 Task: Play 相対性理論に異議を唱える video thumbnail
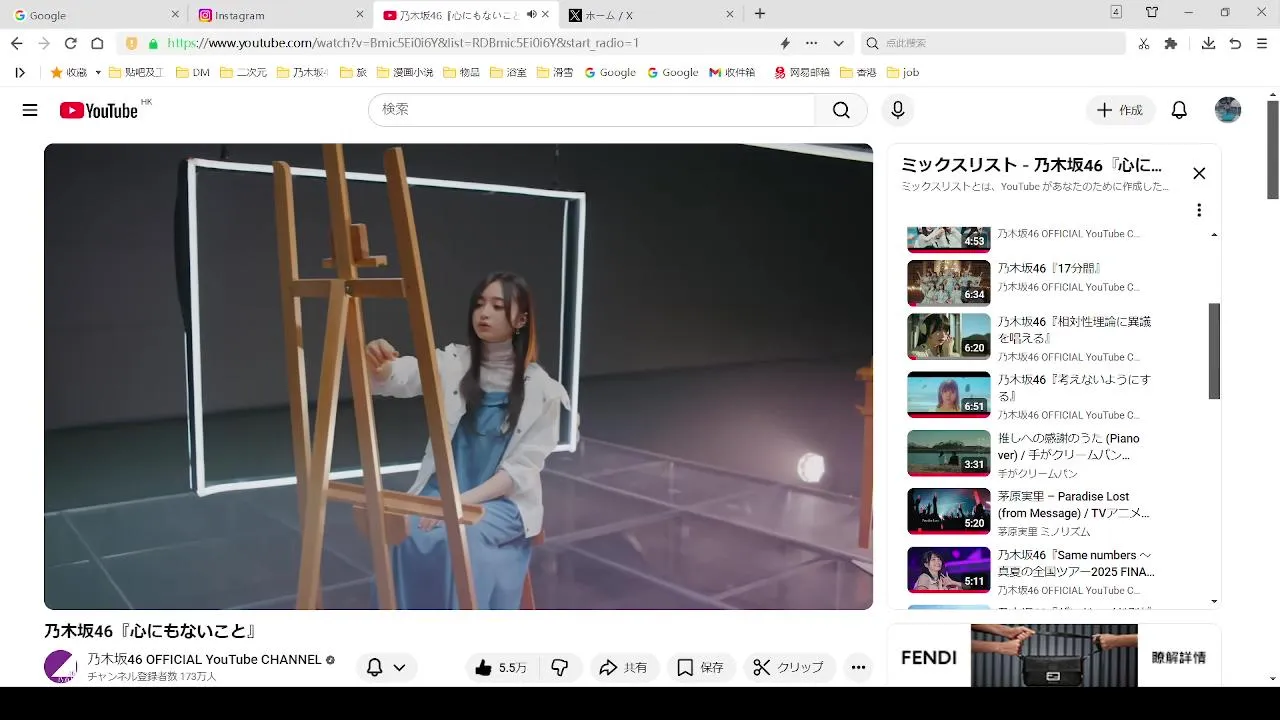[x=948, y=337]
